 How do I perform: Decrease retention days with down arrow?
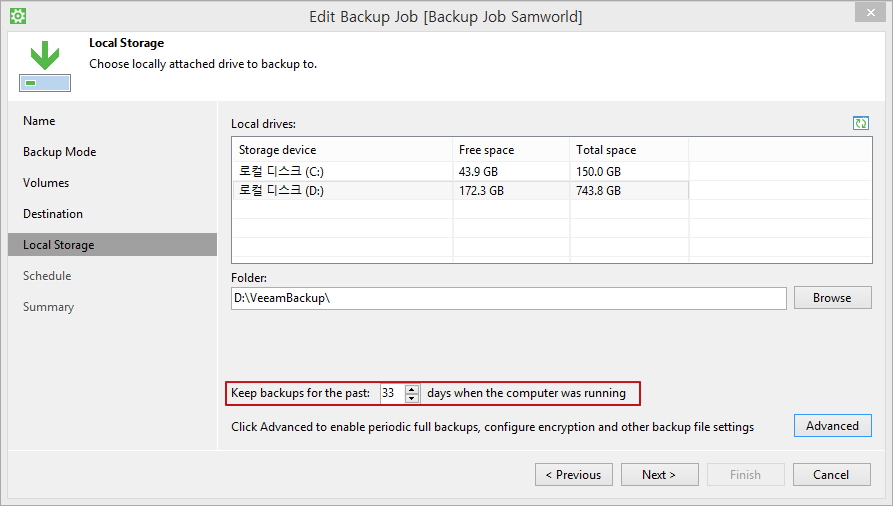coord(412,398)
